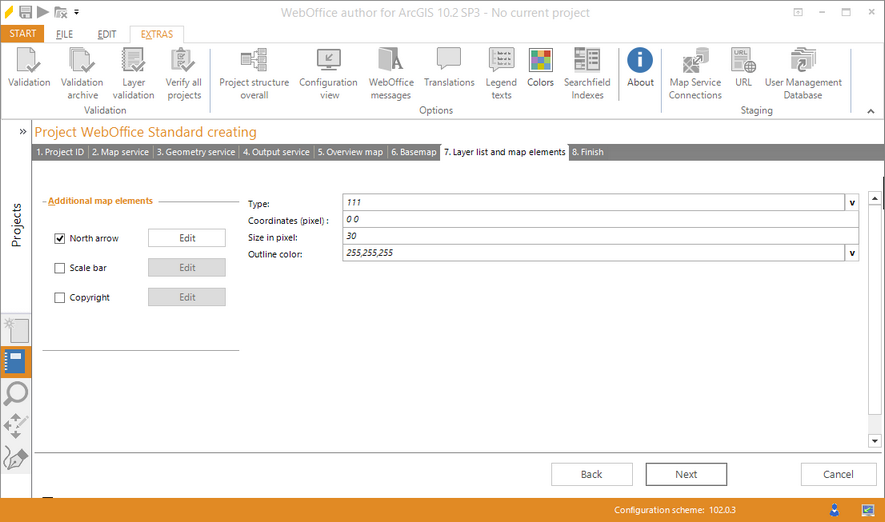This screenshot has height=522, width=885.
Task: Open Legend texts settings
Action: pyautogui.click(x=501, y=74)
